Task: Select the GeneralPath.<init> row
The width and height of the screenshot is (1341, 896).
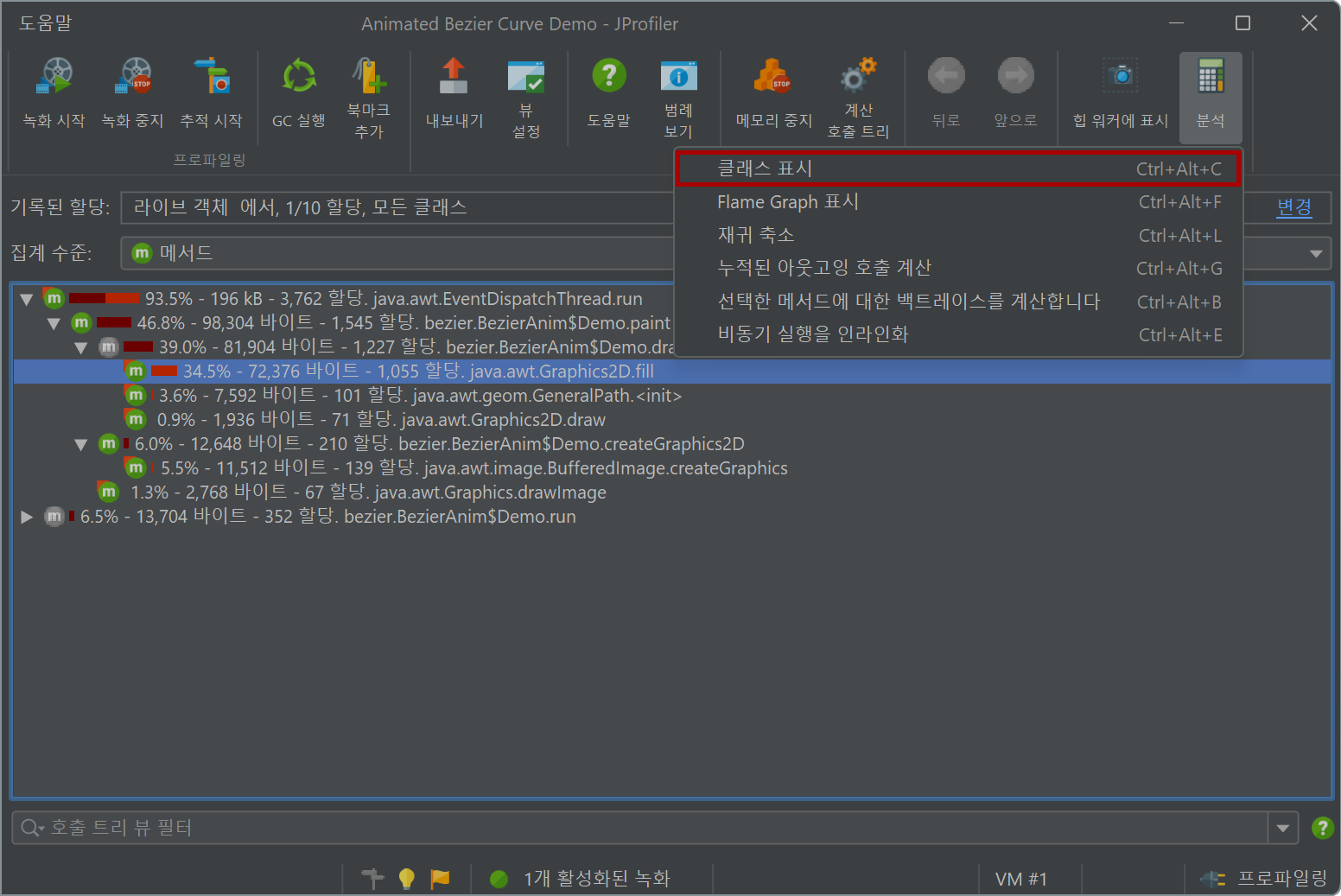Action: click(671, 396)
